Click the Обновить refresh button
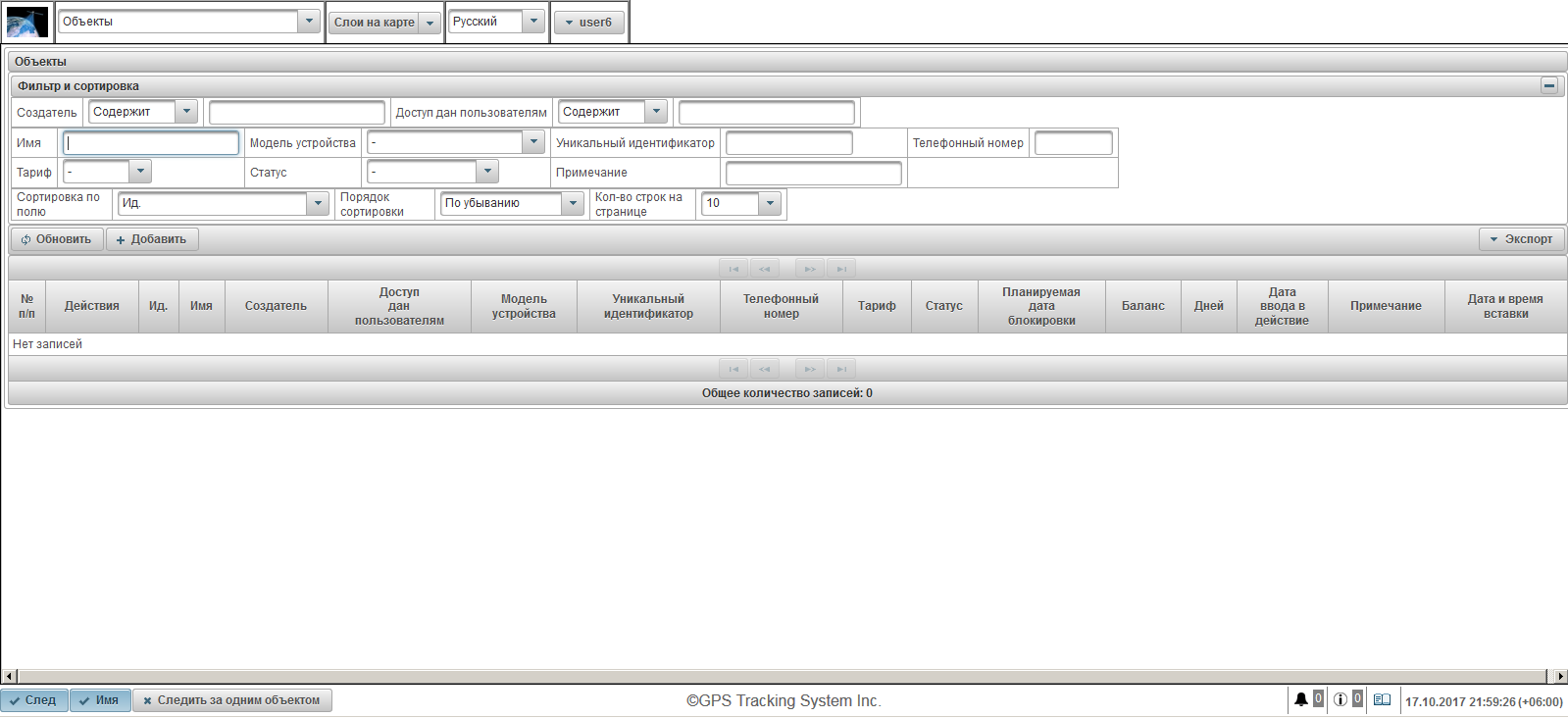The width and height of the screenshot is (1568, 718). (x=57, y=239)
